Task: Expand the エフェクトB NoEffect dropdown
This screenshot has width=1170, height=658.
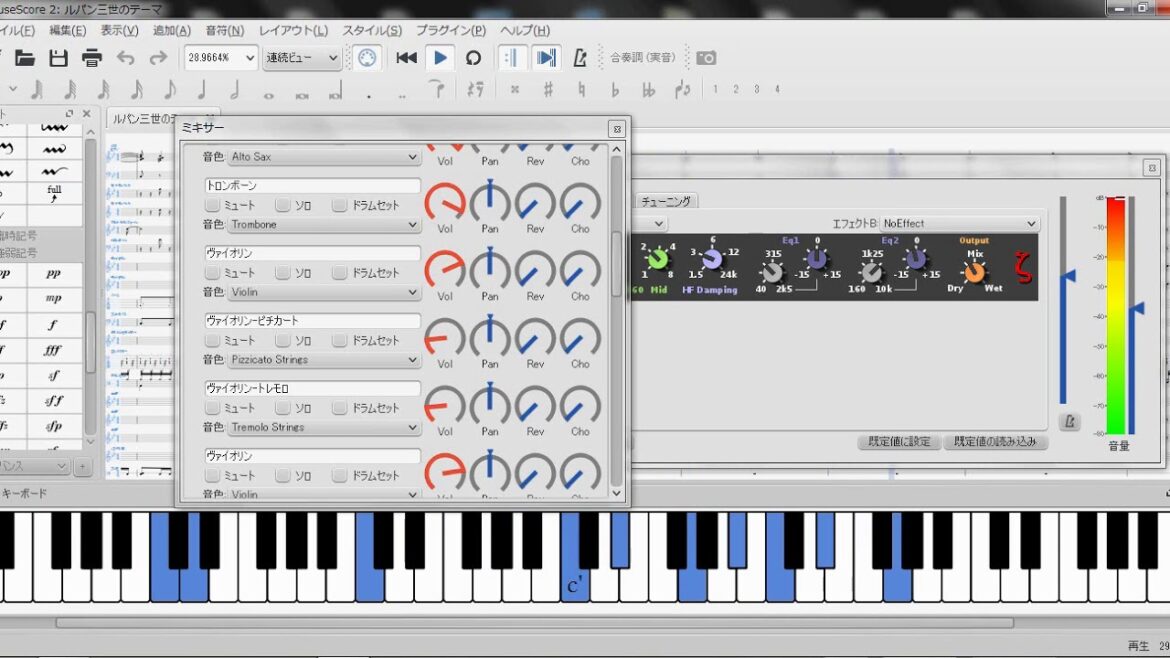Action: pyautogui.click(x=959, y=224)
